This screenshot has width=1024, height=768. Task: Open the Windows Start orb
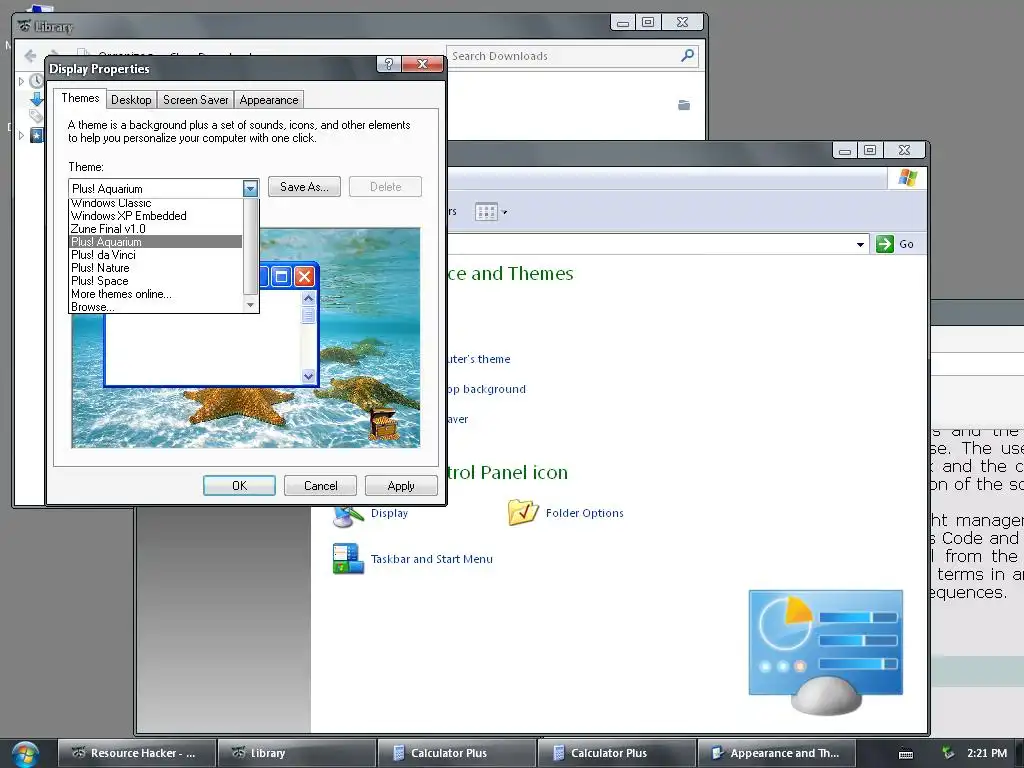[x=24, y=754]
